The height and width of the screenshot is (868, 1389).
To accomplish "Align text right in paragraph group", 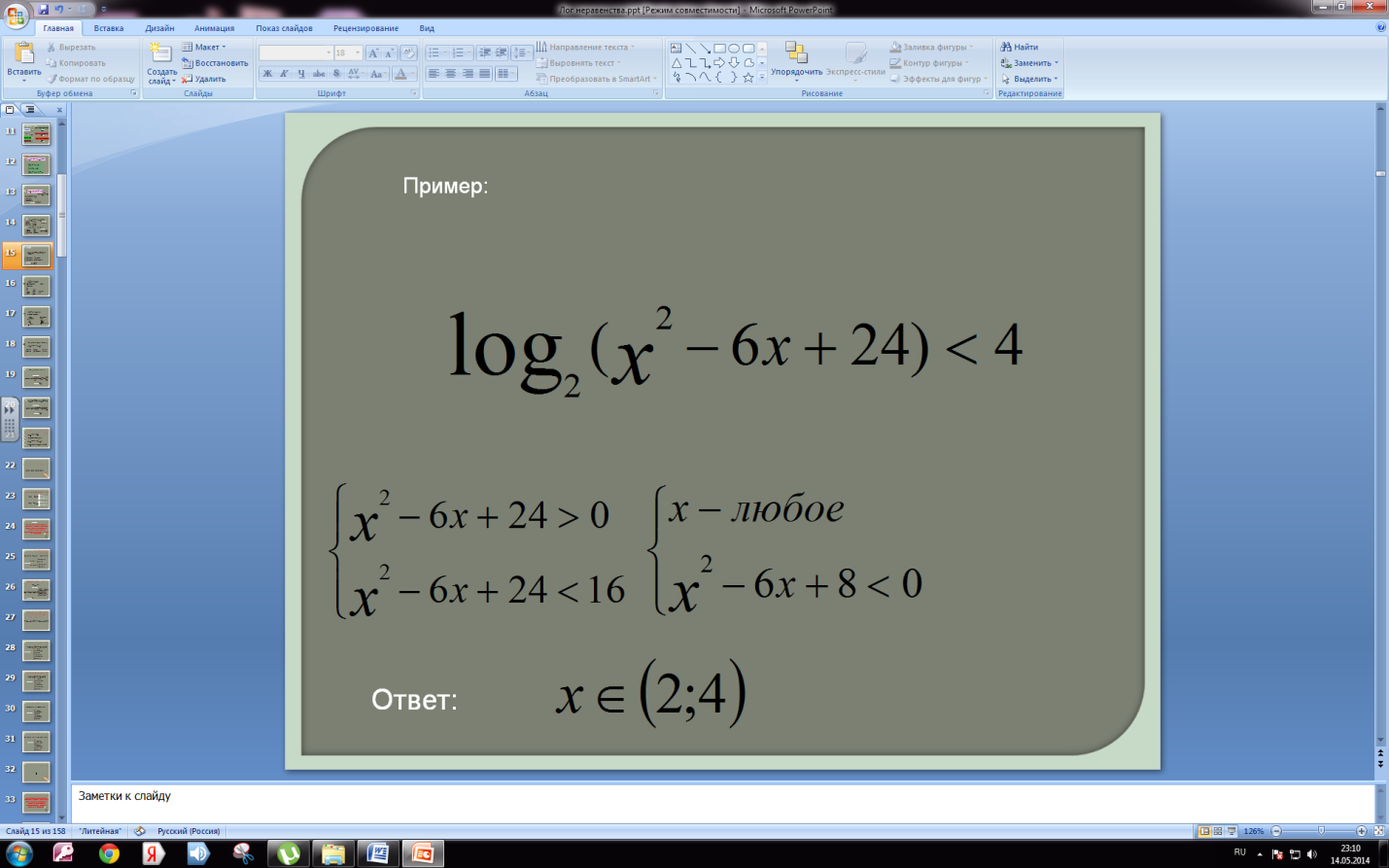I will pyautogui.click(x=468, y=74).
